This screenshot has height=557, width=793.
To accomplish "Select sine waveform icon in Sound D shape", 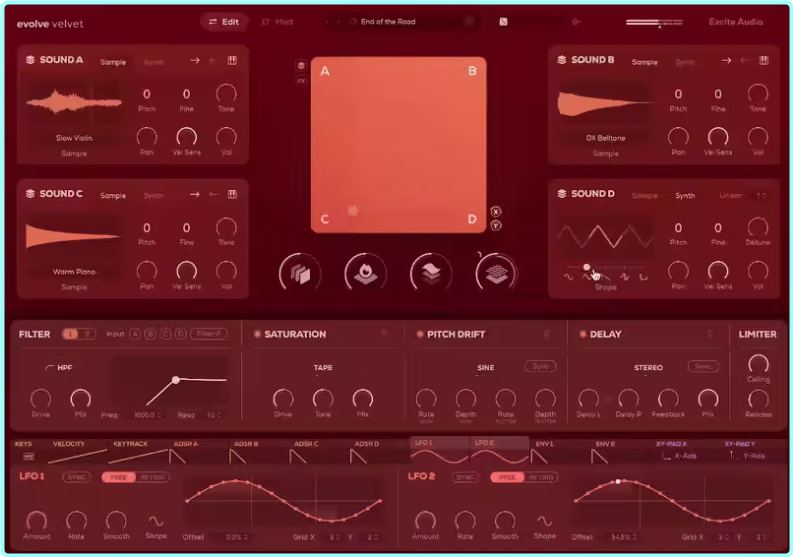I will [568, 277].
